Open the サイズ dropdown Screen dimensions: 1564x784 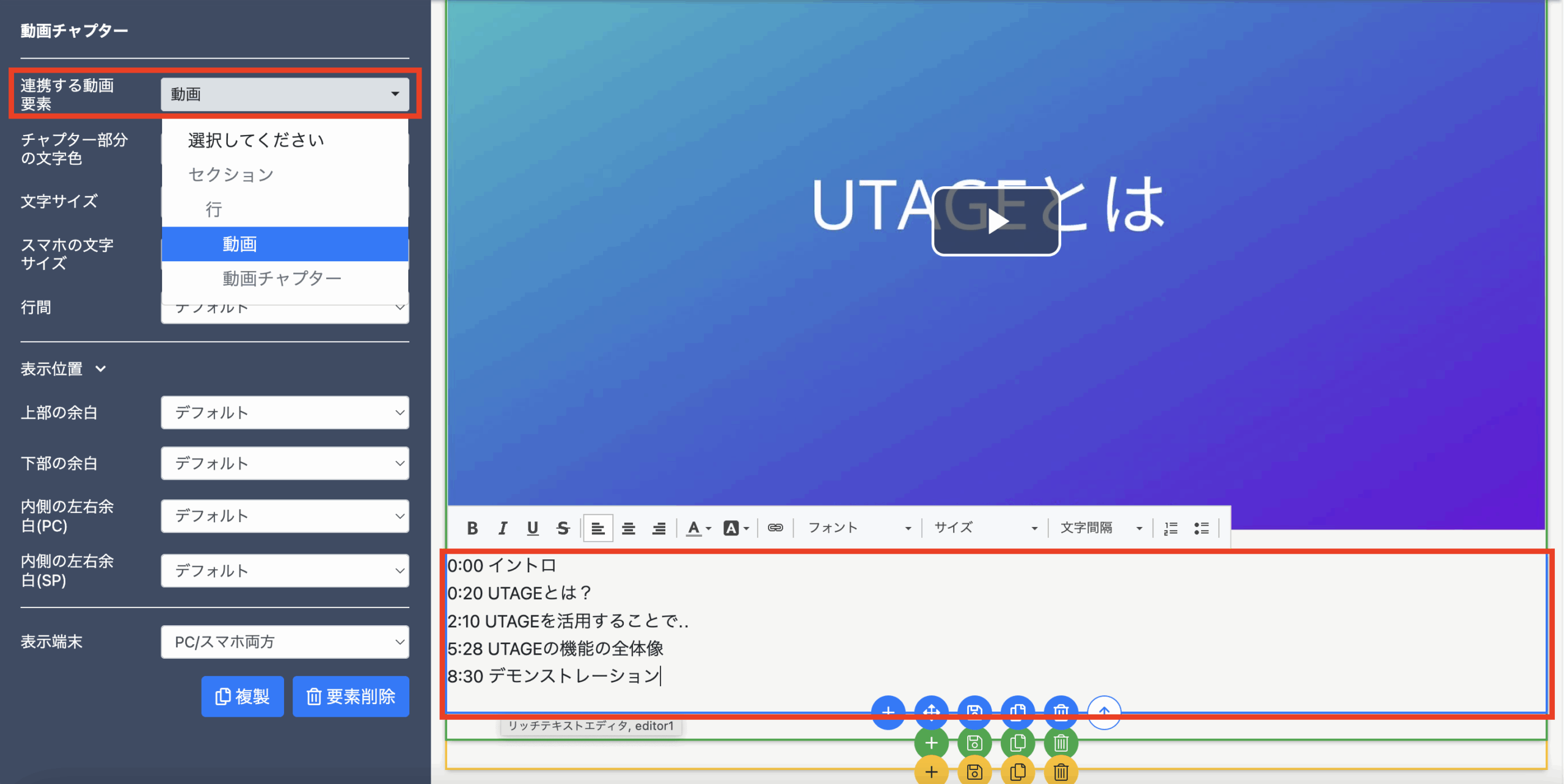(985, 528)
